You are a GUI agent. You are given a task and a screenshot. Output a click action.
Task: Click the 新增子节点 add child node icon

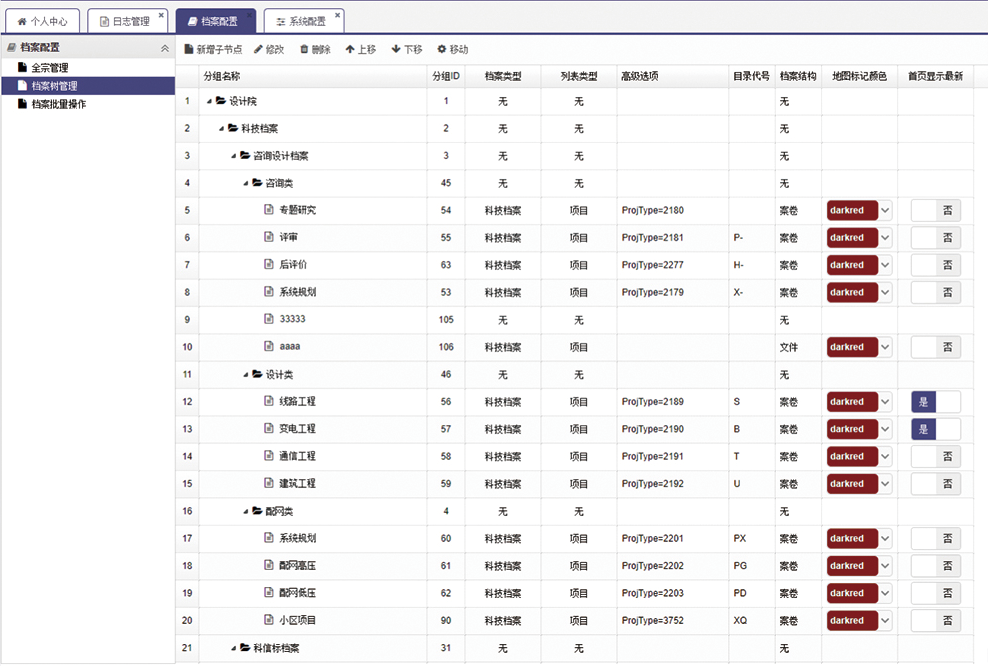189,49
